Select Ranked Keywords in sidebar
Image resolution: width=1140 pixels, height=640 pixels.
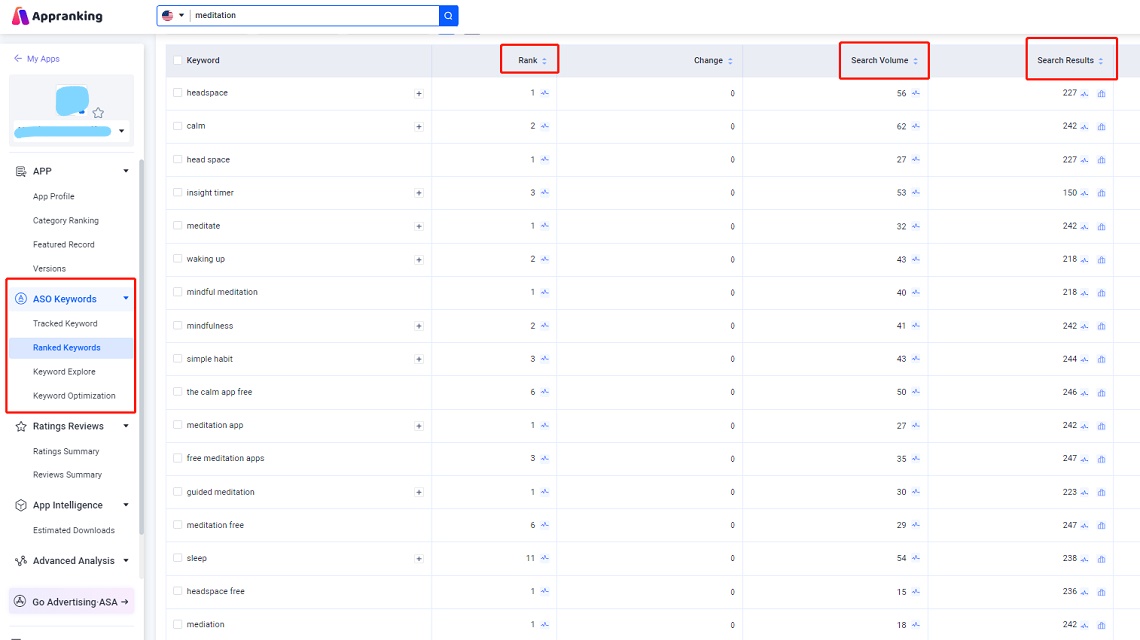click(71, 348)
